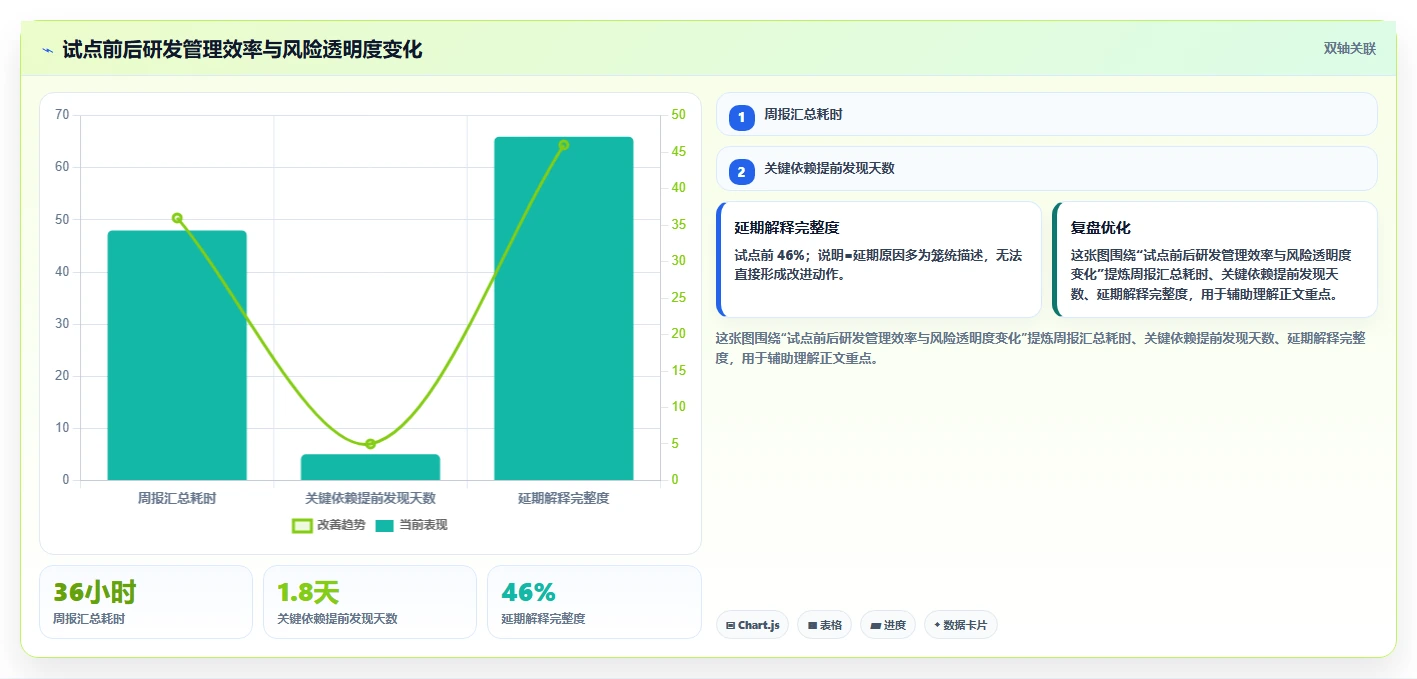Click the chart title 试点前后研发管理效率与风险透明度变化
Image resolution: width=1417 pixels, height=679 pixels.
(242, 49)
